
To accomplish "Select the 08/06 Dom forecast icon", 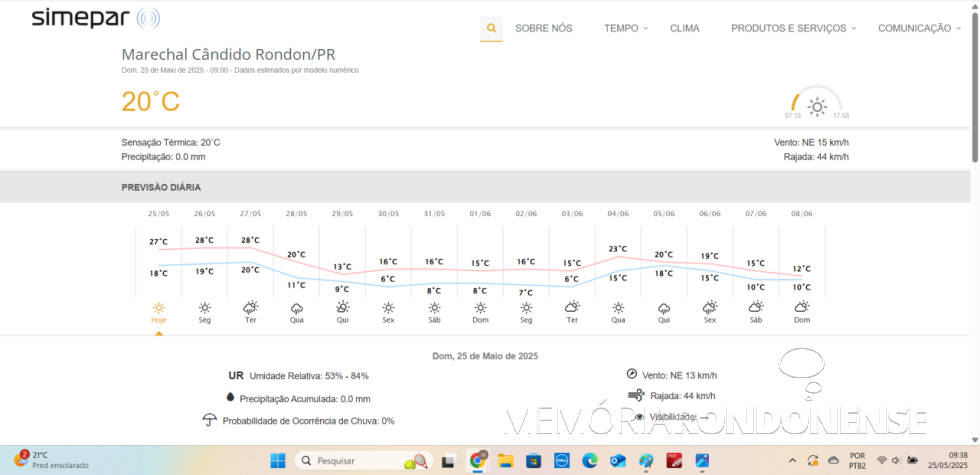I will coord(802,308).
